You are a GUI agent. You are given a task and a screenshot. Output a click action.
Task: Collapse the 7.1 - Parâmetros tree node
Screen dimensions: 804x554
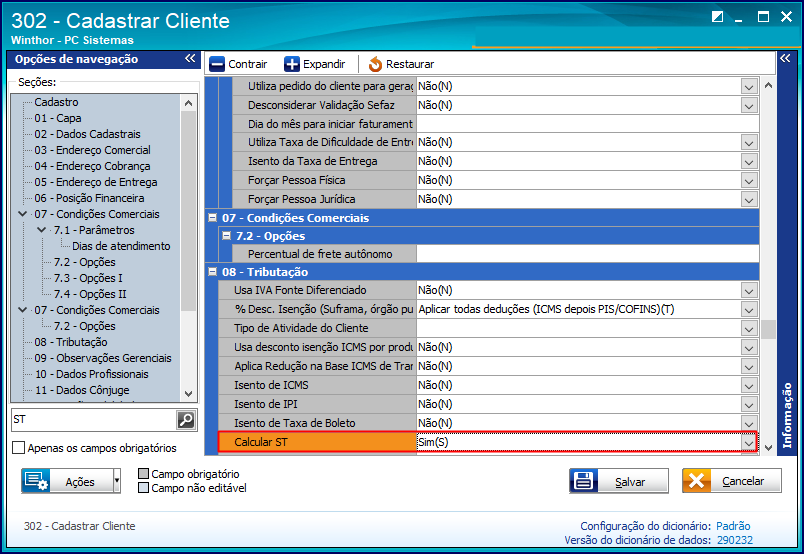click(42, 230)
